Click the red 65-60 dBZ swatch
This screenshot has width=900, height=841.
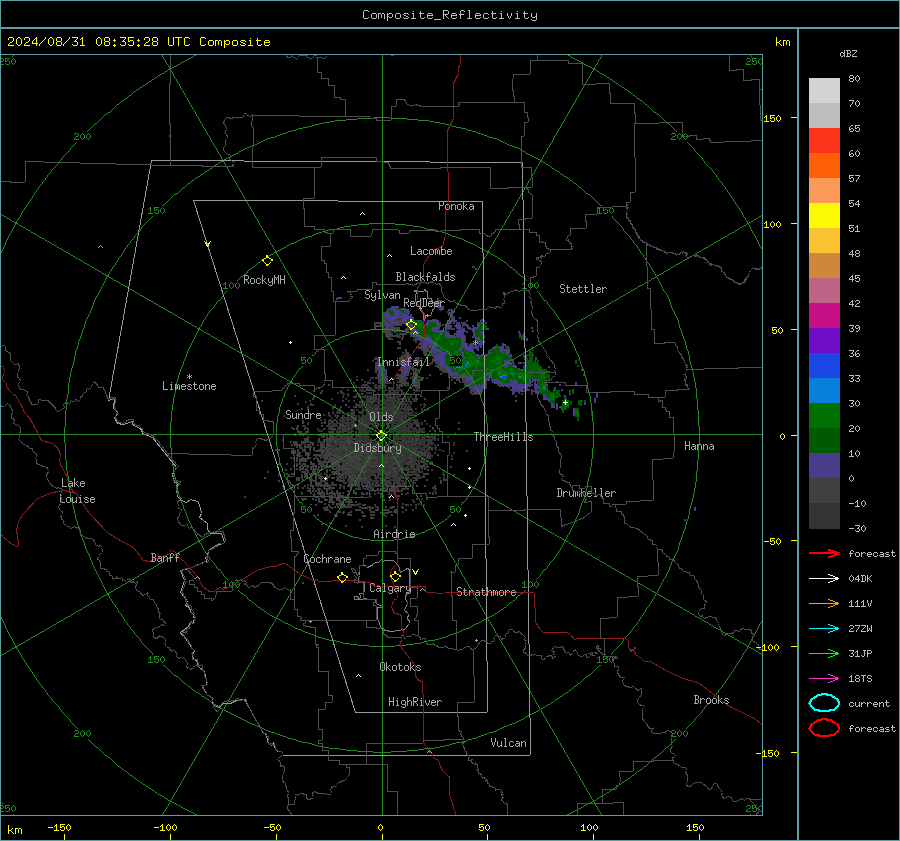click(x=824, y=141)
